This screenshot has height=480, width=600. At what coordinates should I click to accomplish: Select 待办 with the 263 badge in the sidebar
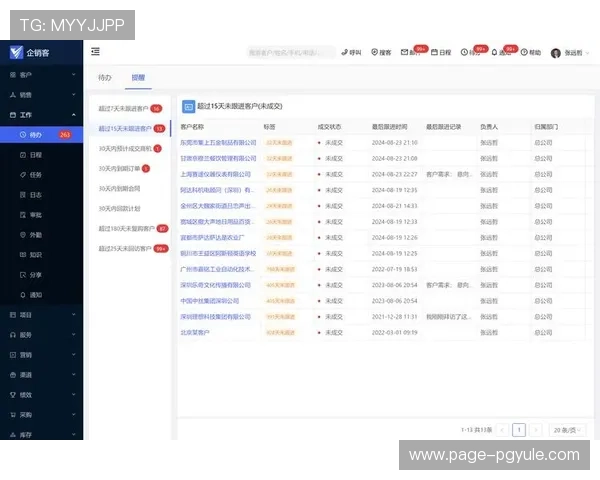[x=42, y=135]
